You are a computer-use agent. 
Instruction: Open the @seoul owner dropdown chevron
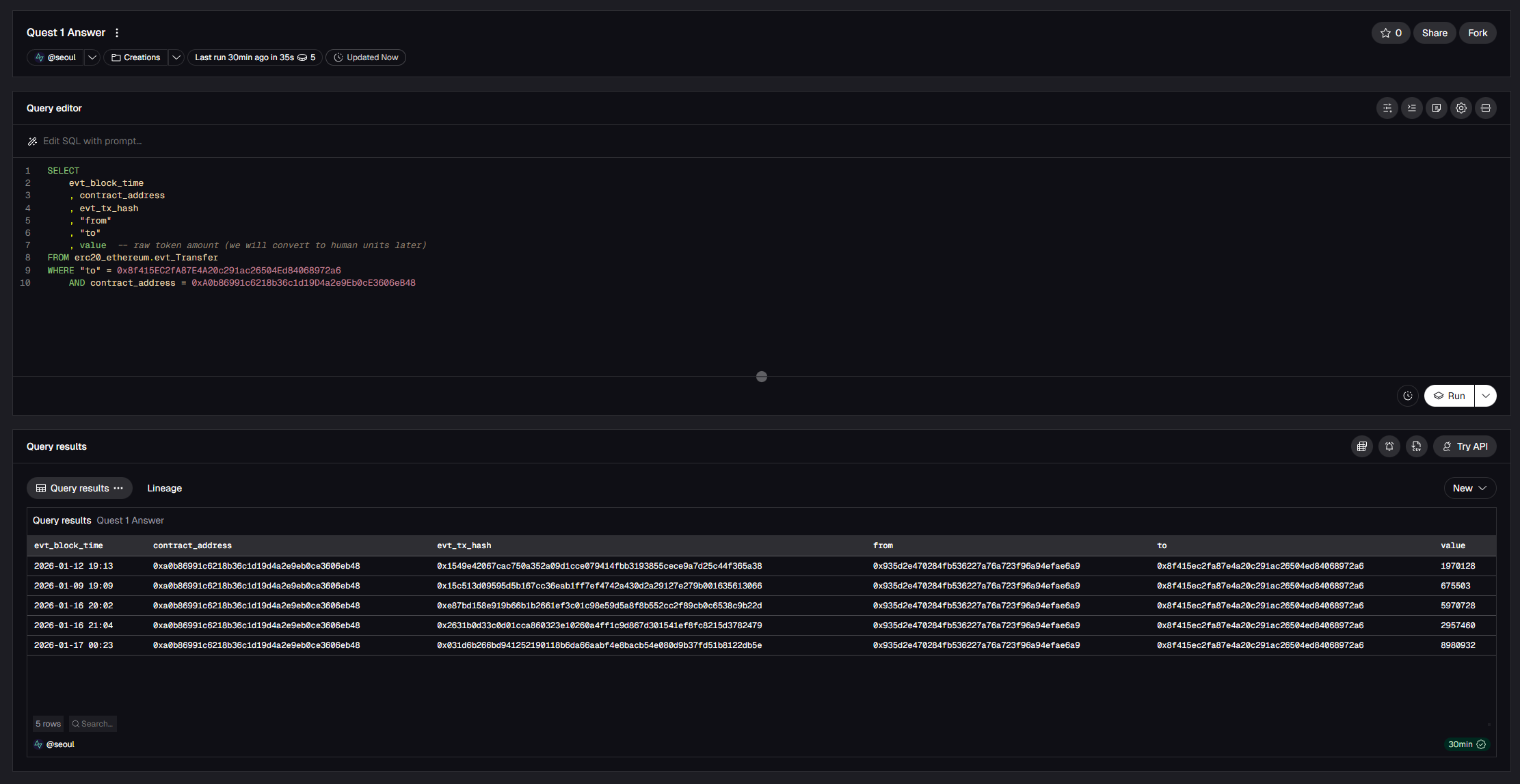(92, 57)
